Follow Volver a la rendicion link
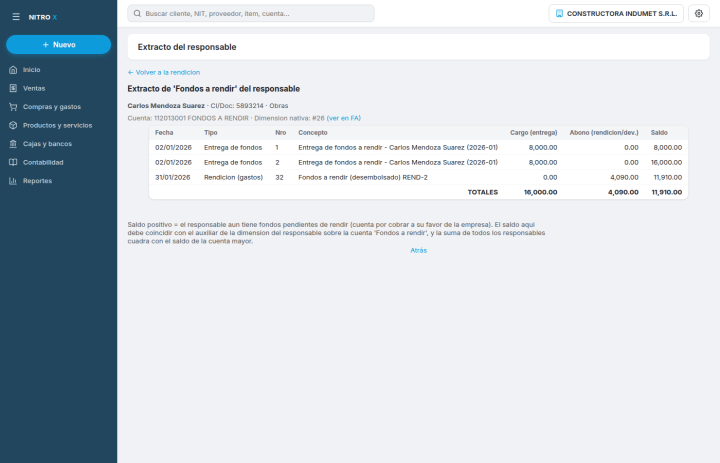 [x=164, y=72]
